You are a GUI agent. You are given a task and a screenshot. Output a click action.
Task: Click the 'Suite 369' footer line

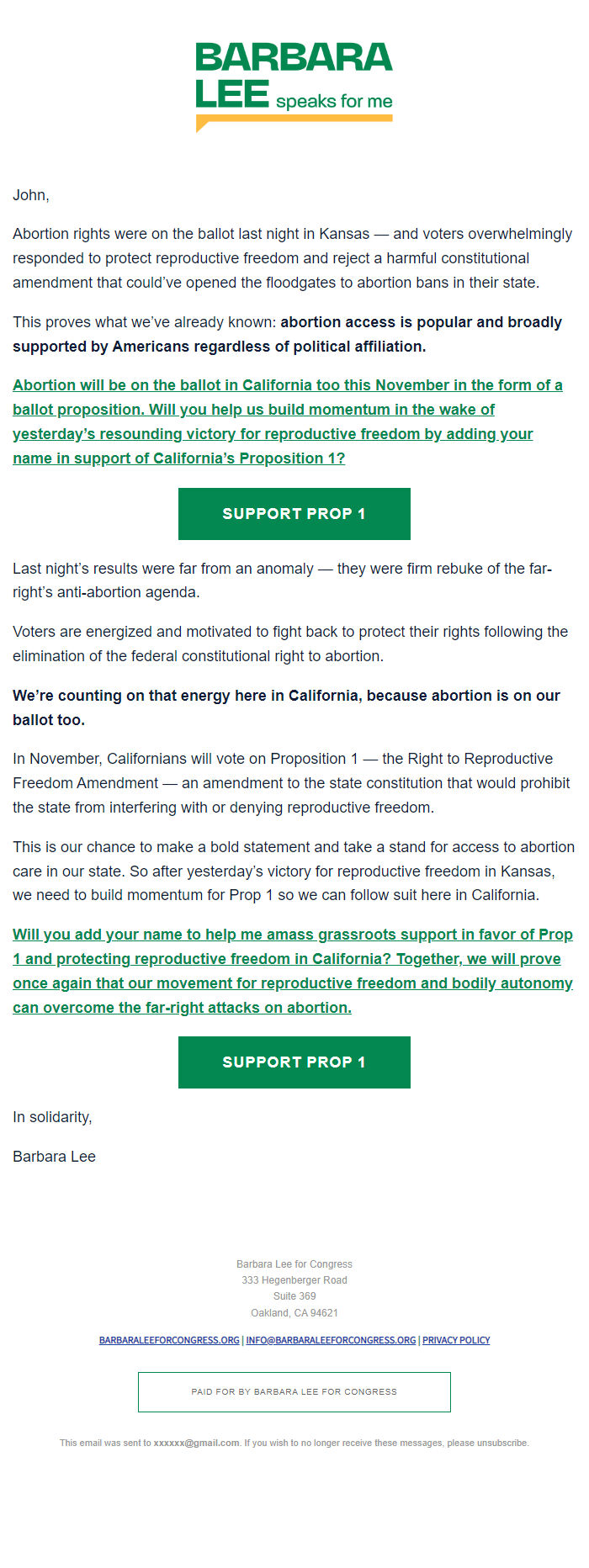coord(294,1296)
